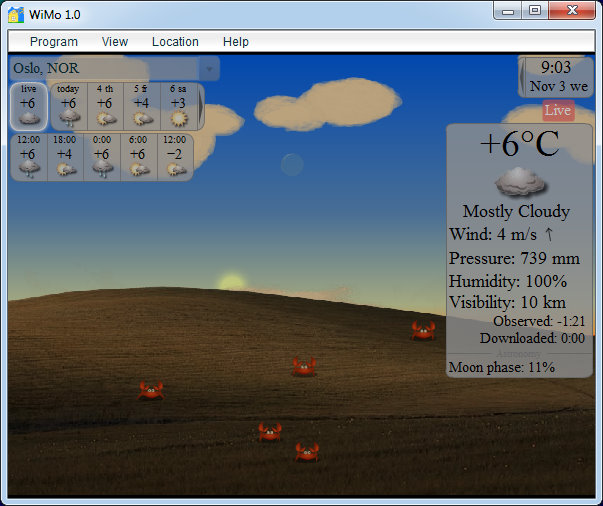Viewport: 603px width, 506px height.
Task: Click the bottommost crab
Action: coord(307,452)
